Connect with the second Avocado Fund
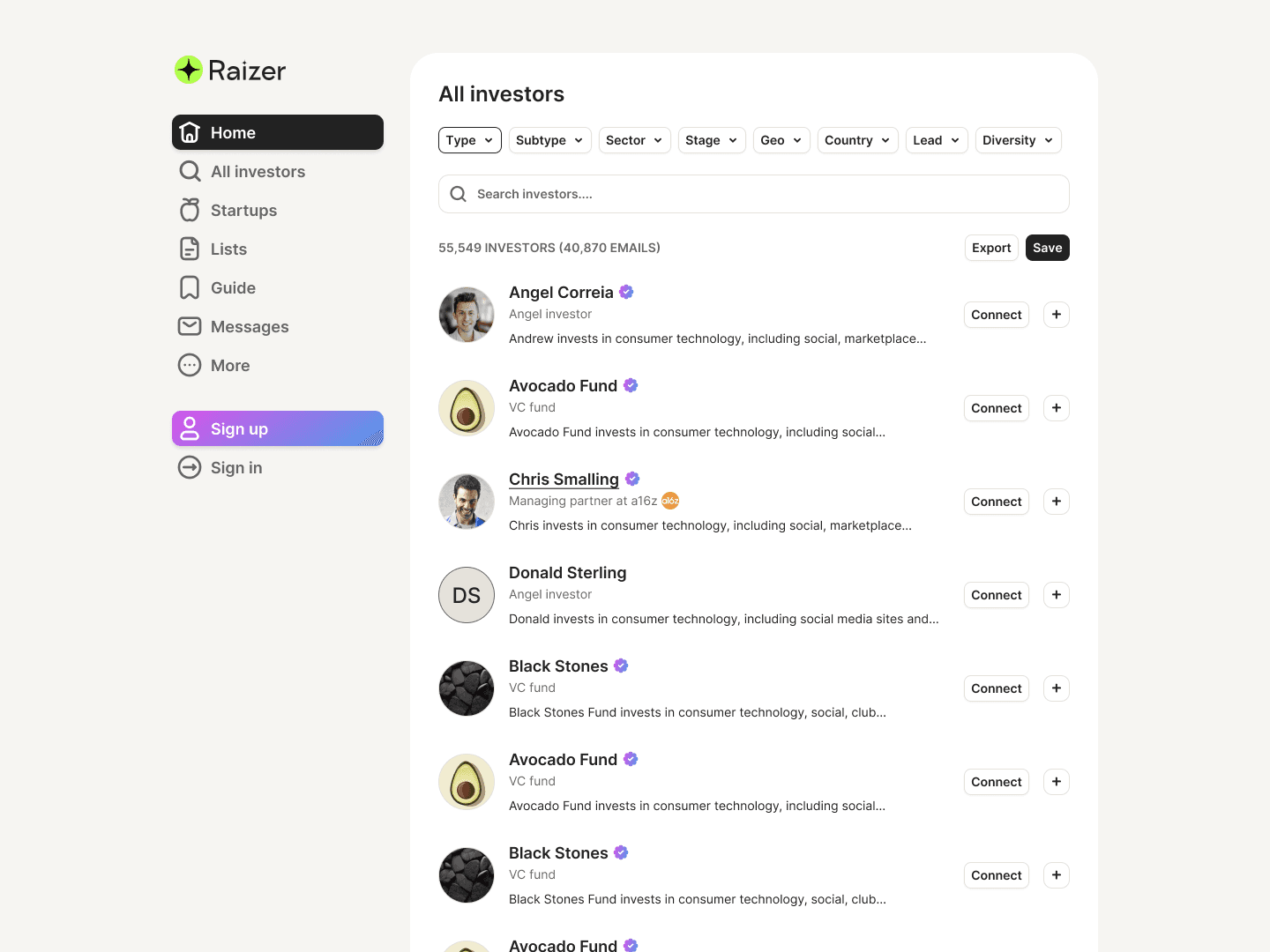 click(x=997, y=782)
